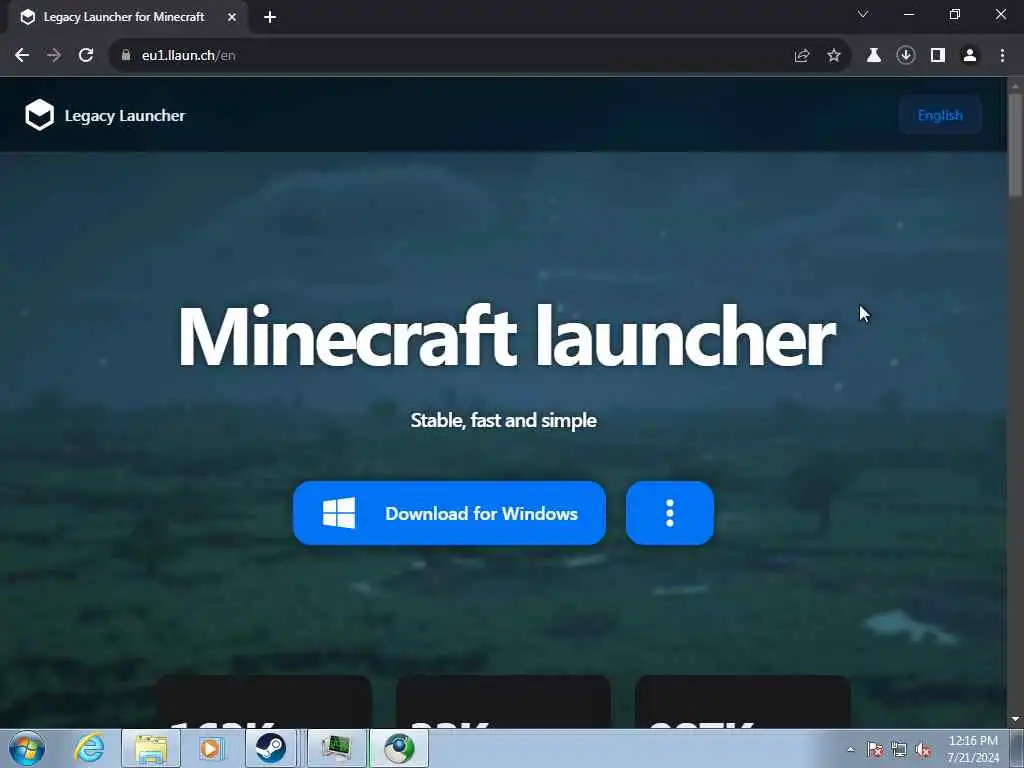Open Steam from the taskbar

(270, 748)
